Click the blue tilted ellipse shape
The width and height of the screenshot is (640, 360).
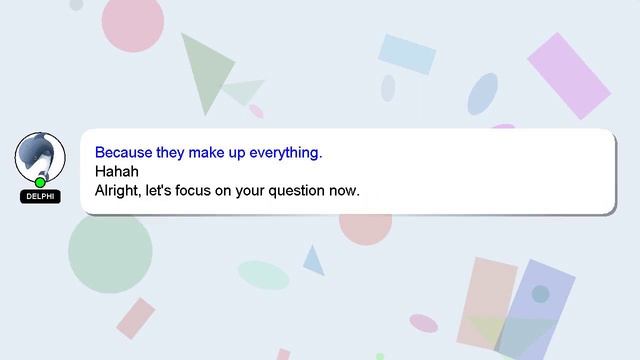[x=482, y=94]
